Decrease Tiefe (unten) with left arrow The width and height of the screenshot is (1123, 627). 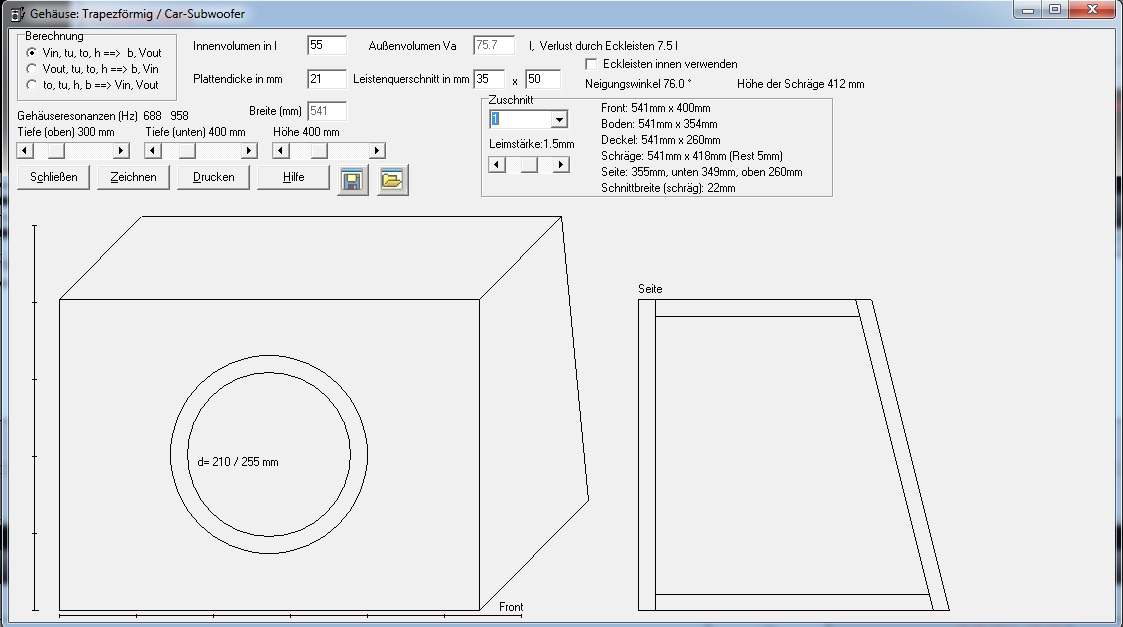click(153, 150)
